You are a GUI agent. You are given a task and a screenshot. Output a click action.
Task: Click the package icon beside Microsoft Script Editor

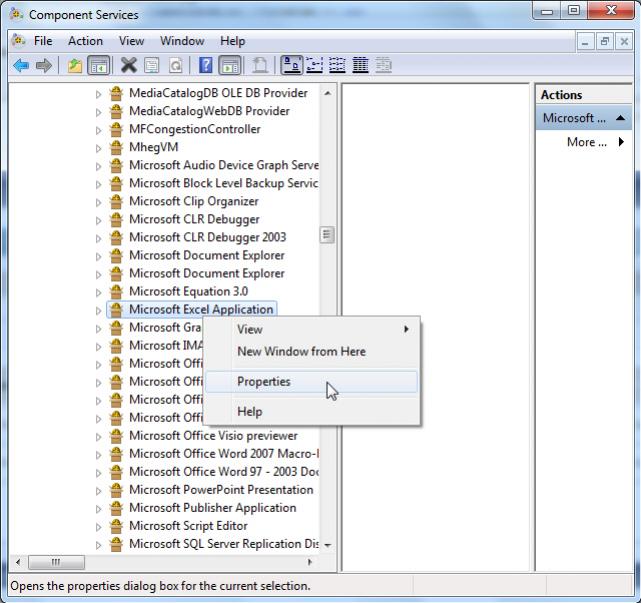point(116,526)
